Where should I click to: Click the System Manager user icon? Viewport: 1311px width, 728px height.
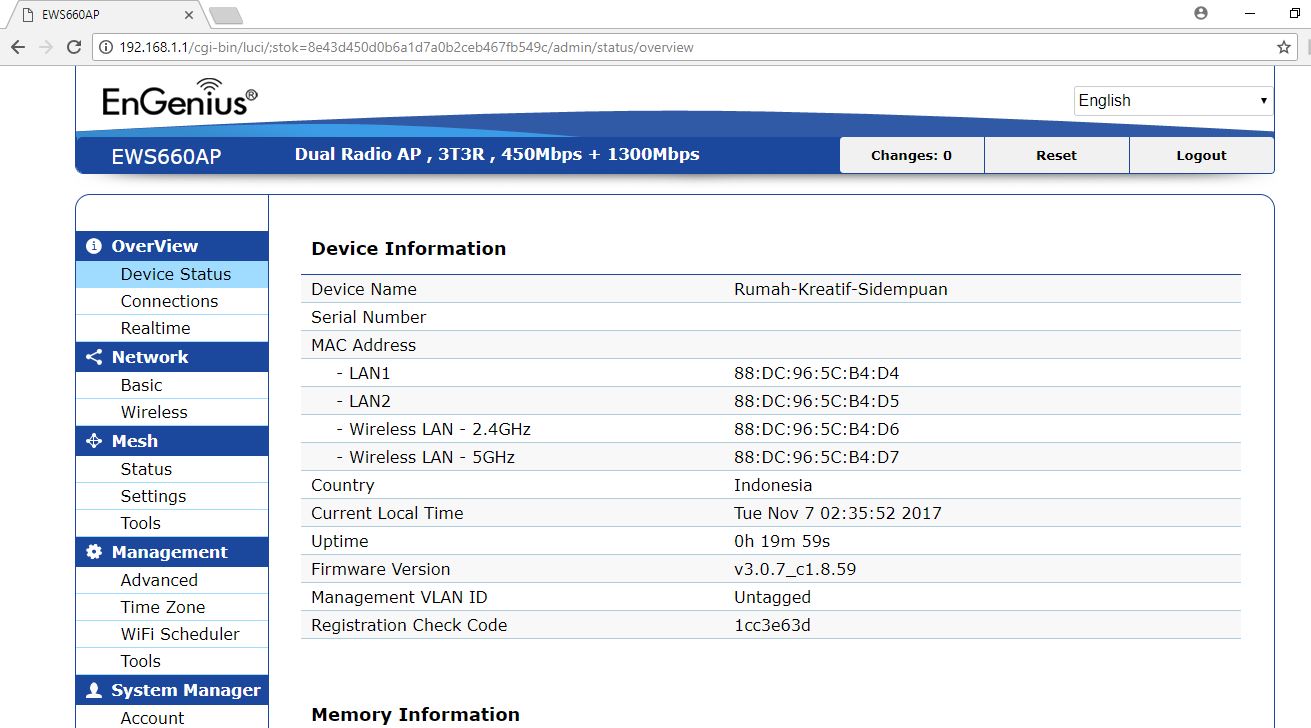pos(94,690)
